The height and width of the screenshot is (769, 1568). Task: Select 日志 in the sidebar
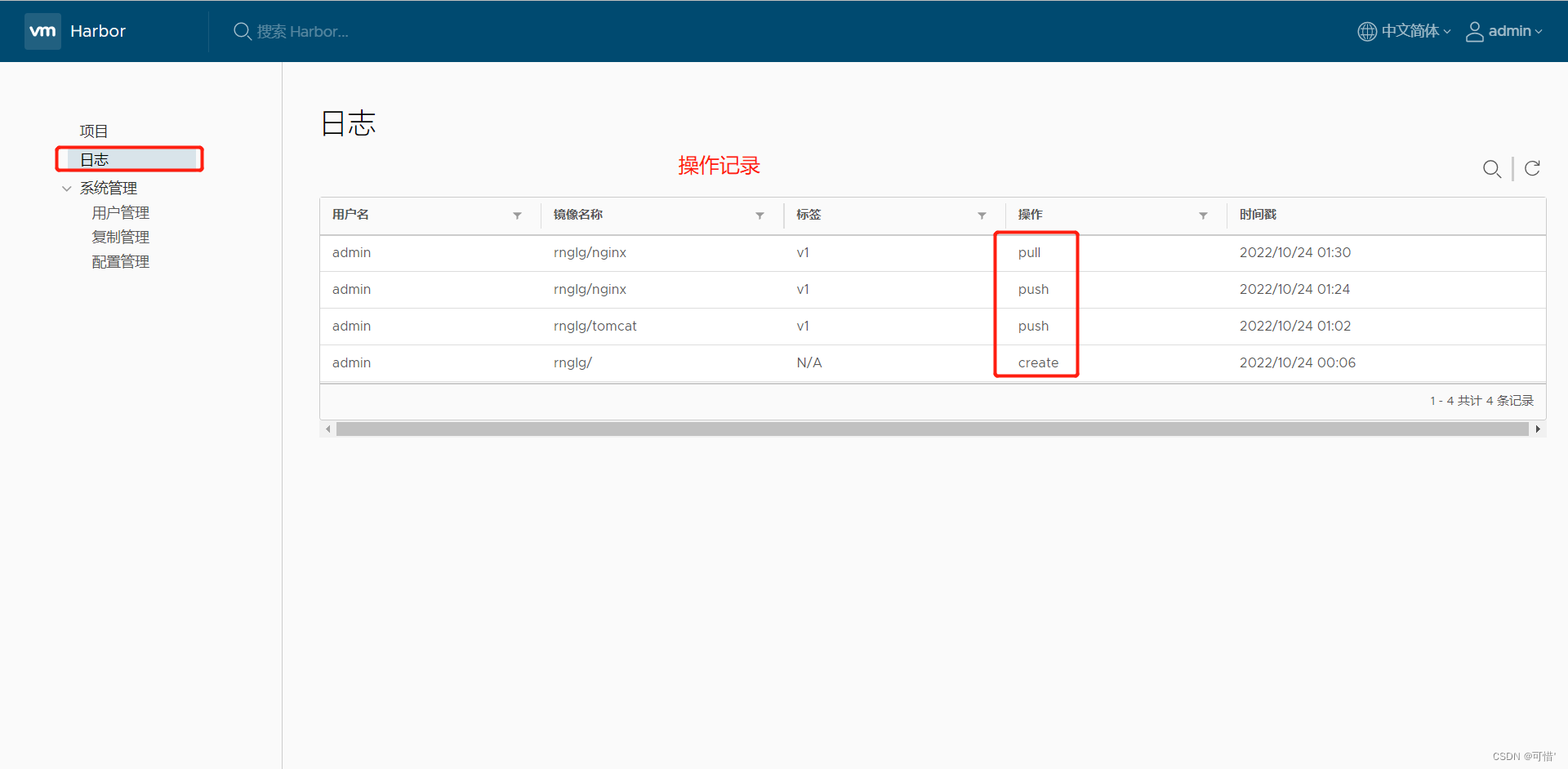[x=134, y=159]
